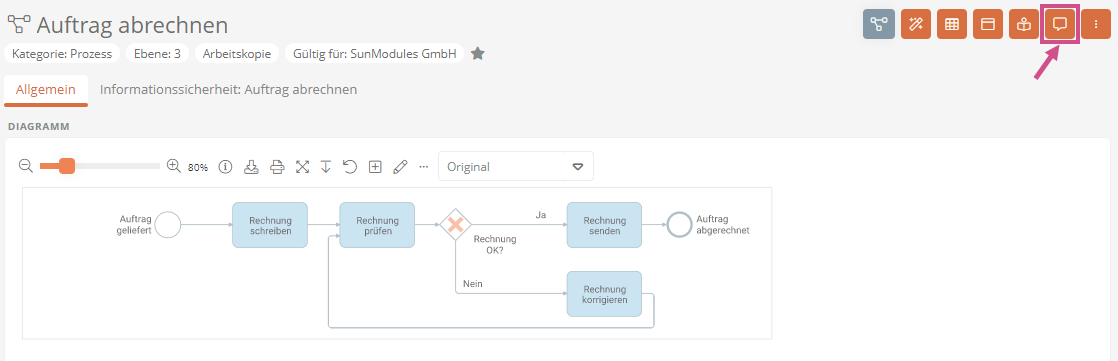Click the 'Rechnung OK?' gateway label
1118x361 pixels.
[495, 244]
